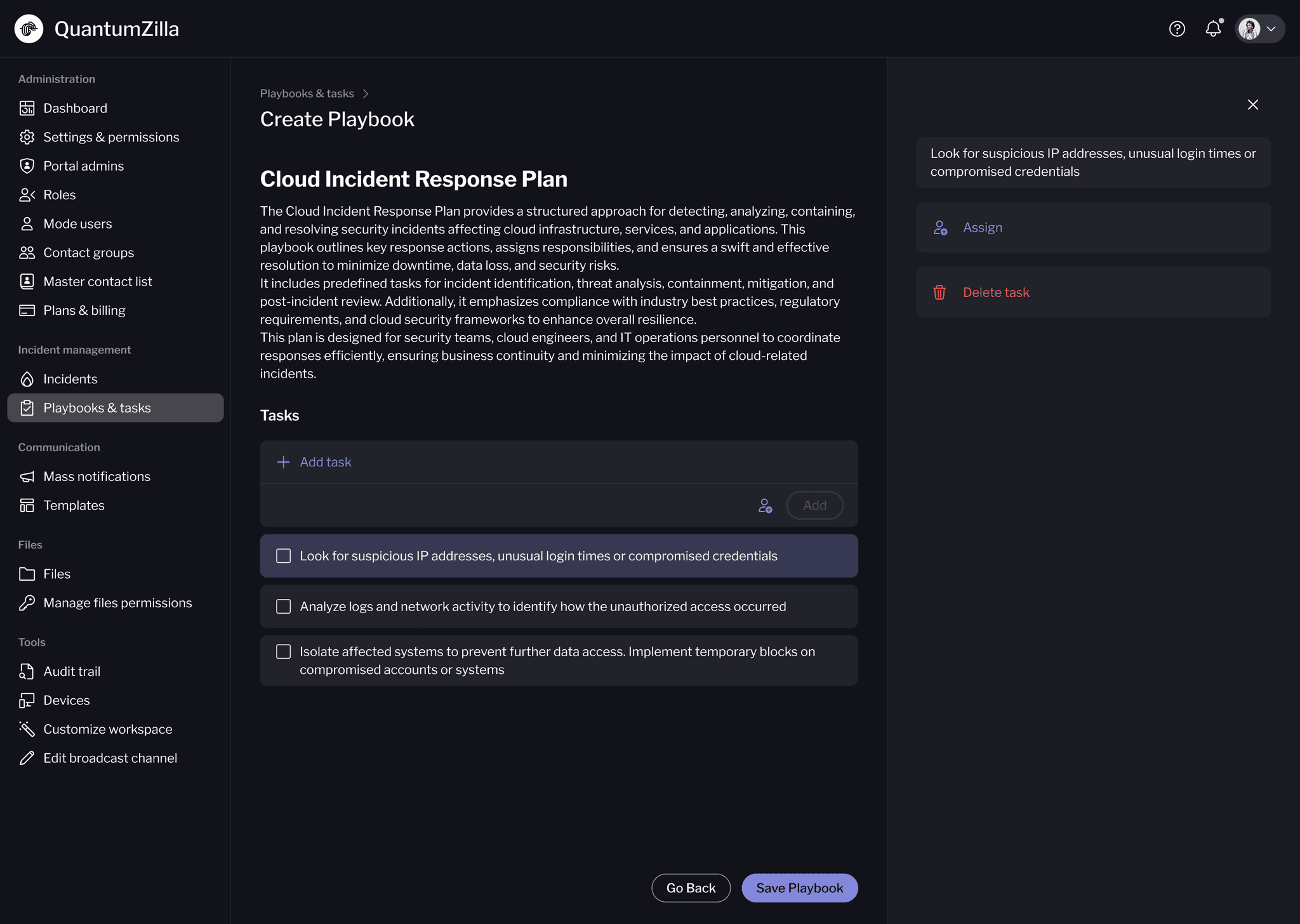Open the notifications bell

tap(1213, 29)
